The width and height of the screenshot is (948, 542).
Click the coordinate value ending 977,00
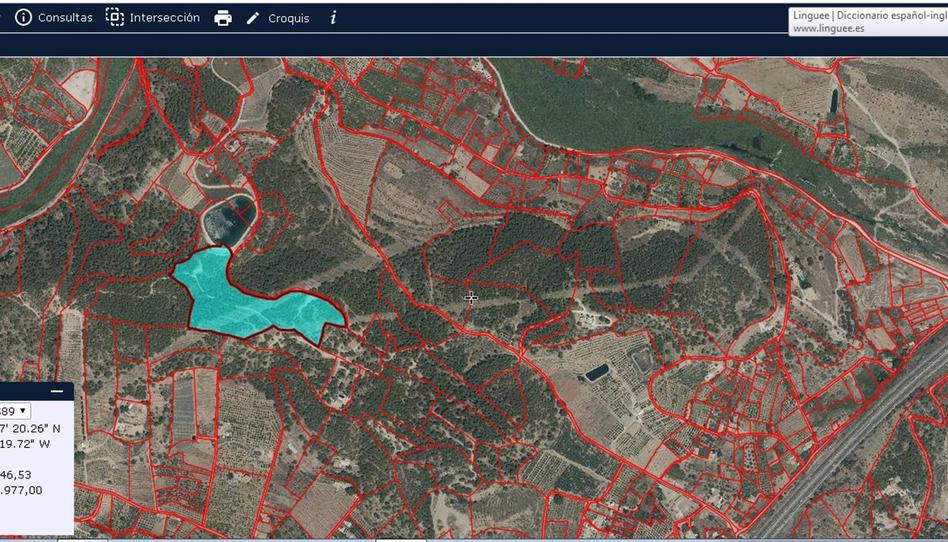[22, 490]
